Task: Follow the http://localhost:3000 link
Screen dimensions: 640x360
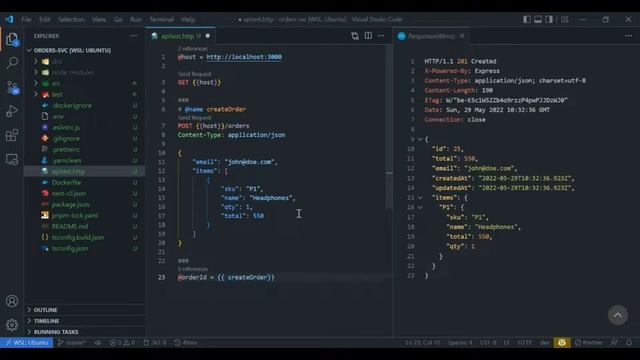Action: (244, 57)
